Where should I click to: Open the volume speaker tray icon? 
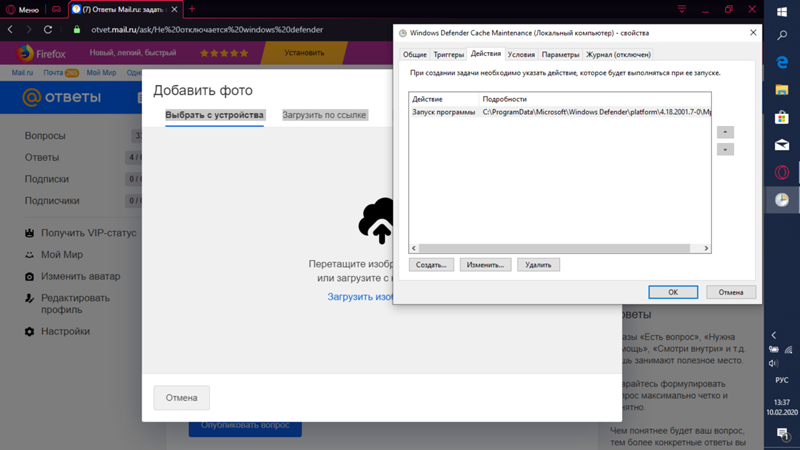tap(773, 363)
